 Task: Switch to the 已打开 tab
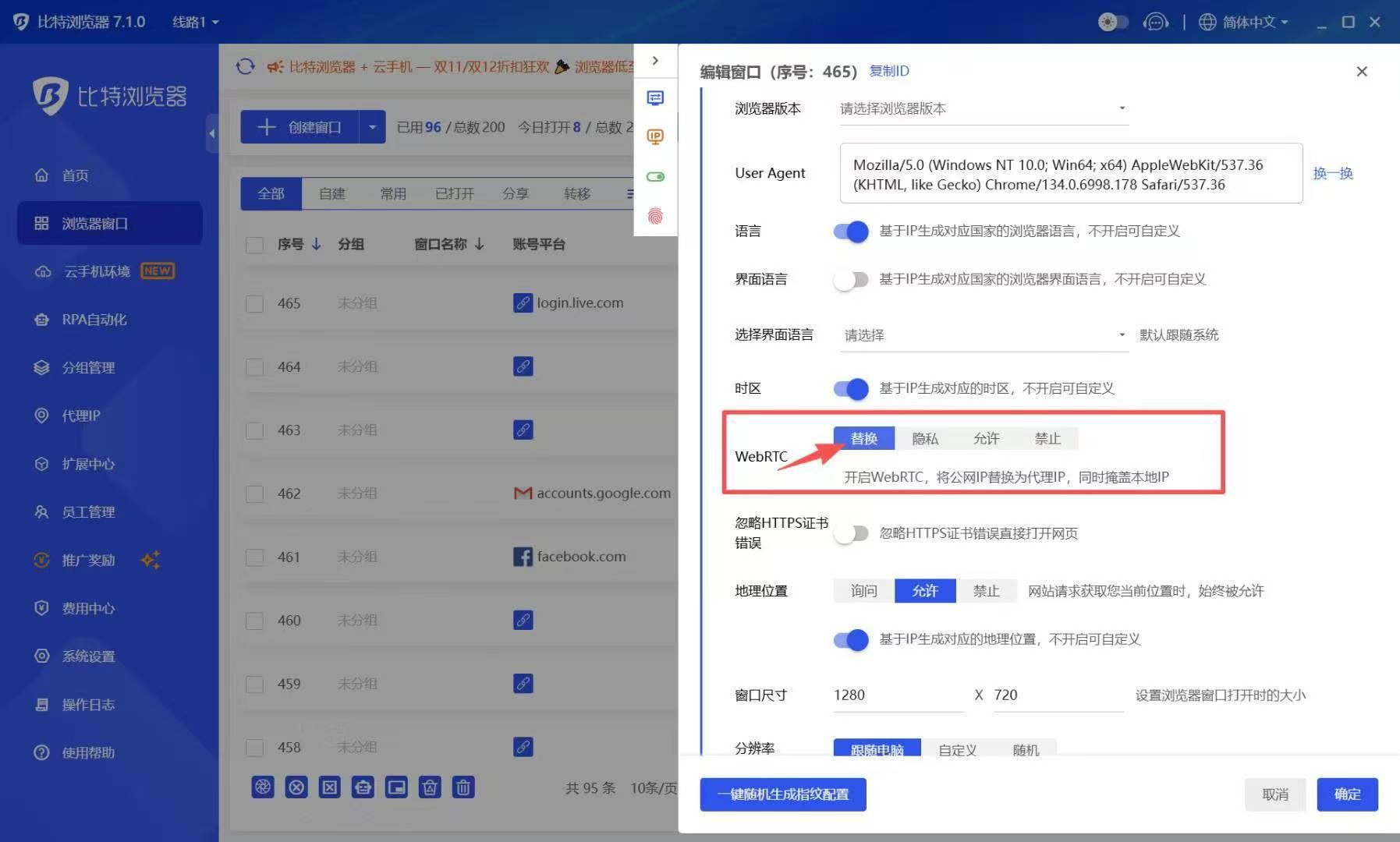click(454, 193)
